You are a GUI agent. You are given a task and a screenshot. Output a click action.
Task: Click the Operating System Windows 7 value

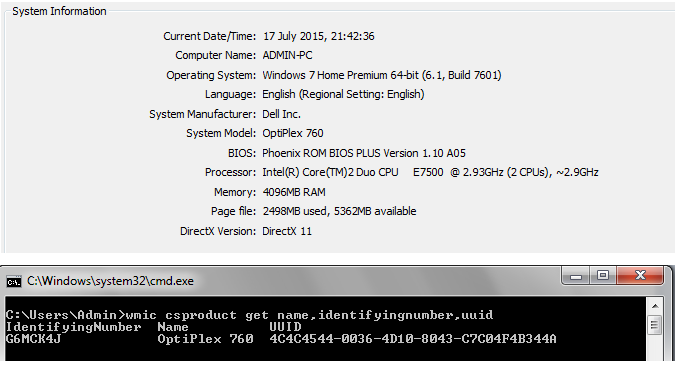pyautogui.click(x=382, y=75)
